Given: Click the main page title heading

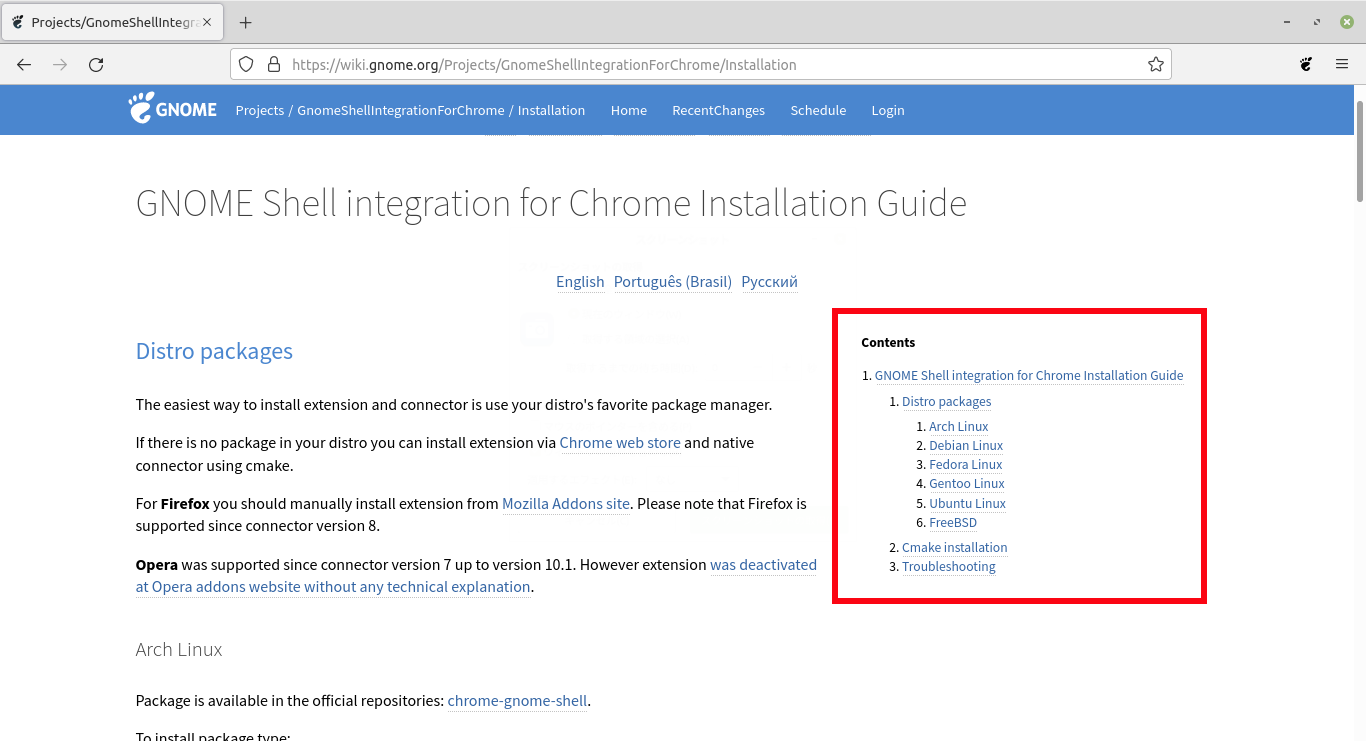Looking at the screenshot, I should coord(551,203).
